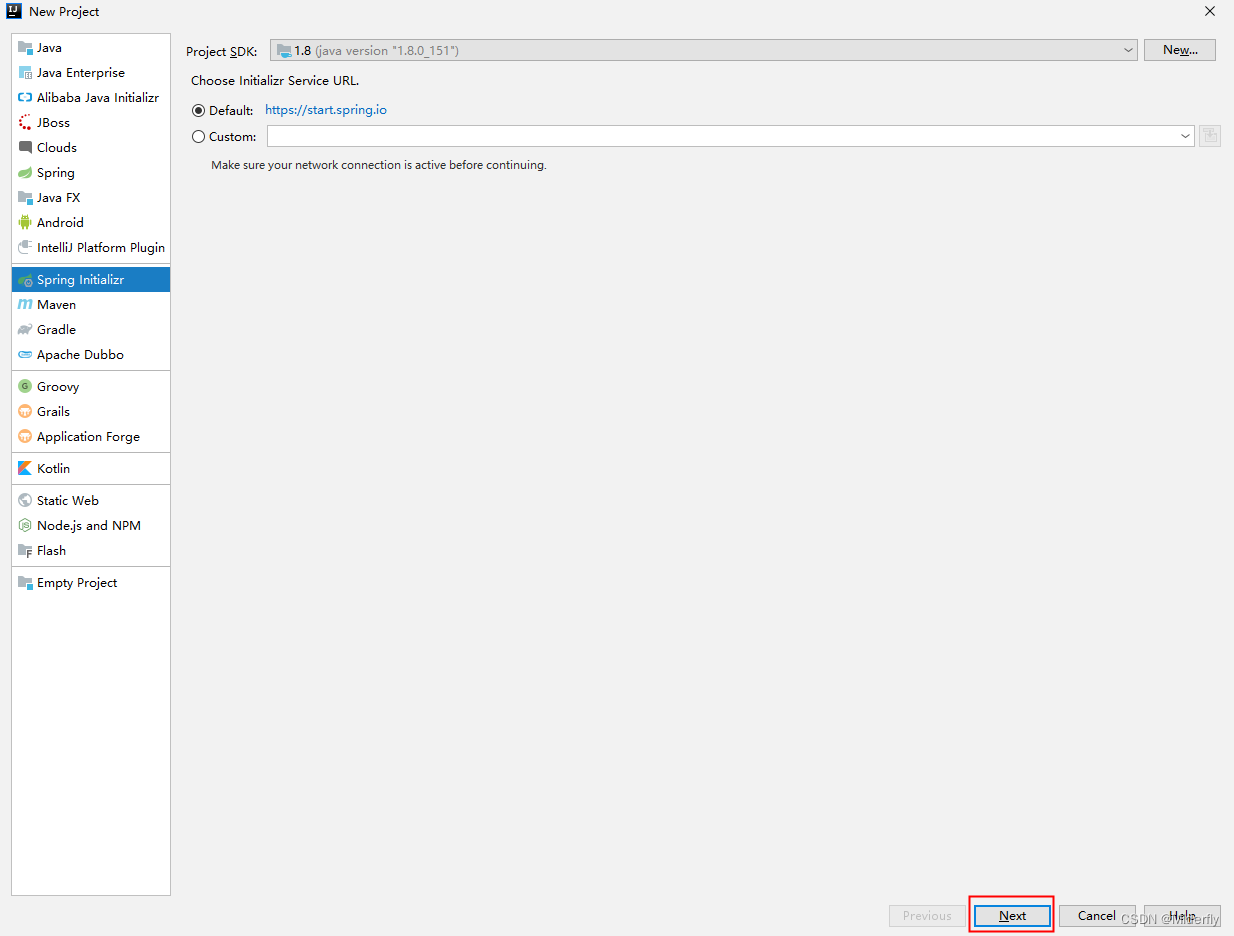Close the New Project dialog
The image size is (1234, 936).
tap(1210, 12)
